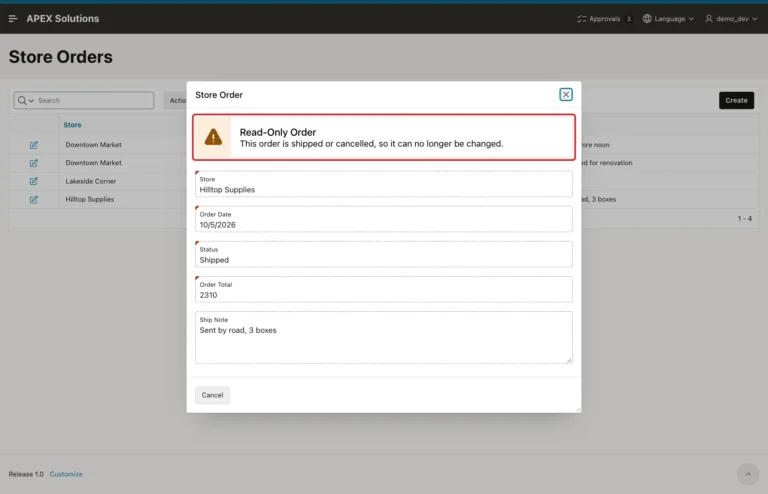Click the 'for renovation' note cell
Viewport: 768px width, 494px height.
[x=607, y=163]
